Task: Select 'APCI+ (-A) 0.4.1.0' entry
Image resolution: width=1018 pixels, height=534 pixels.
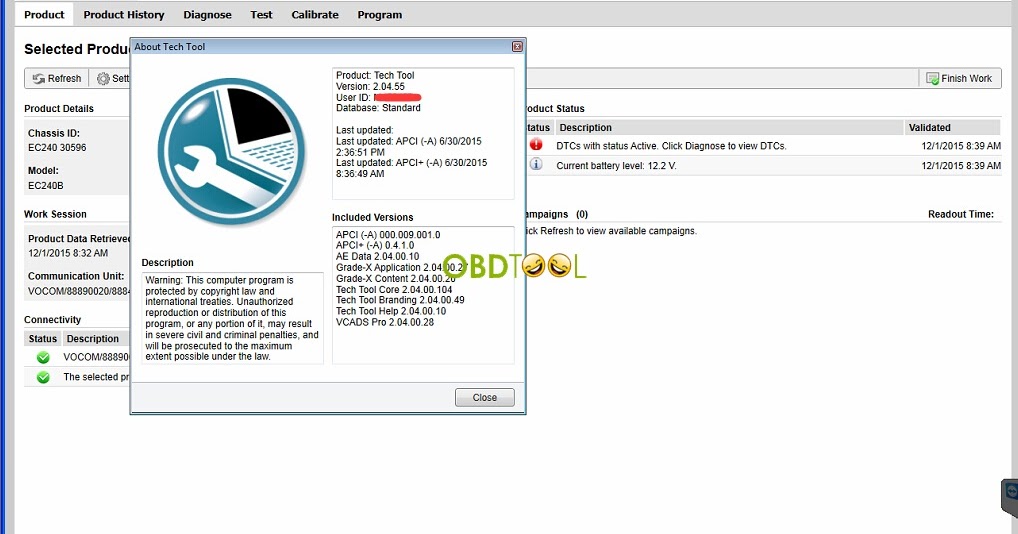Action: point(375,245)
